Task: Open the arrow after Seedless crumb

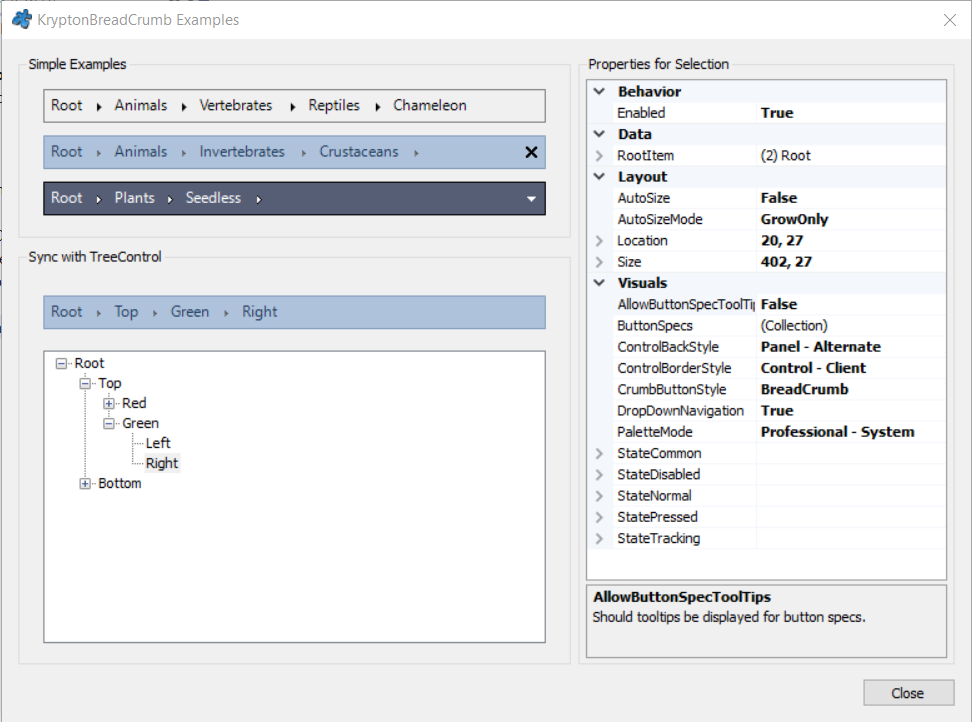Action: (x=258, y=200)
